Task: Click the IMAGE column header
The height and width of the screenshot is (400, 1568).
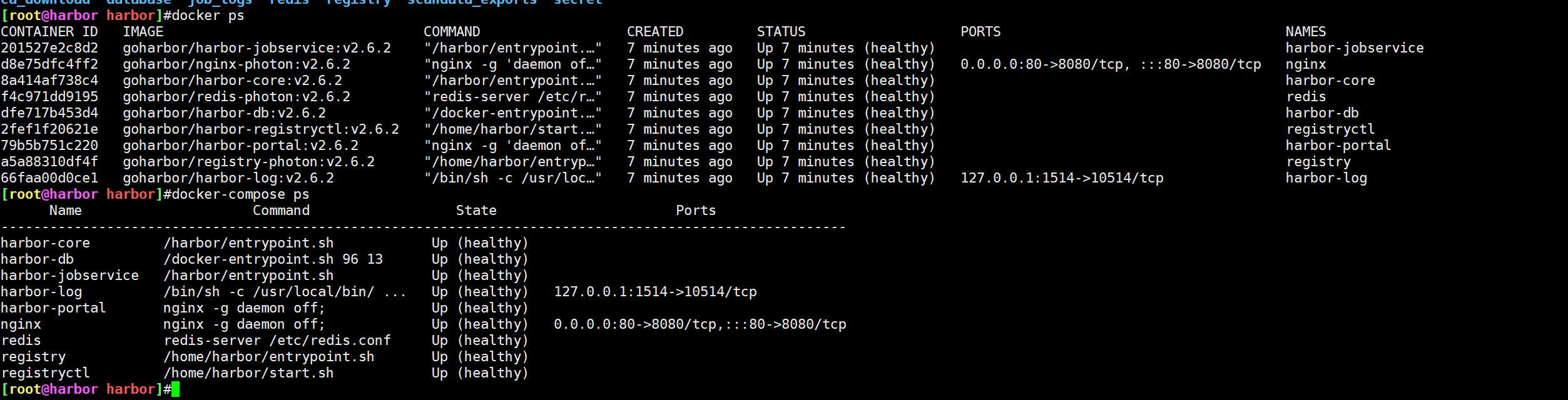Action: (143, 32)
